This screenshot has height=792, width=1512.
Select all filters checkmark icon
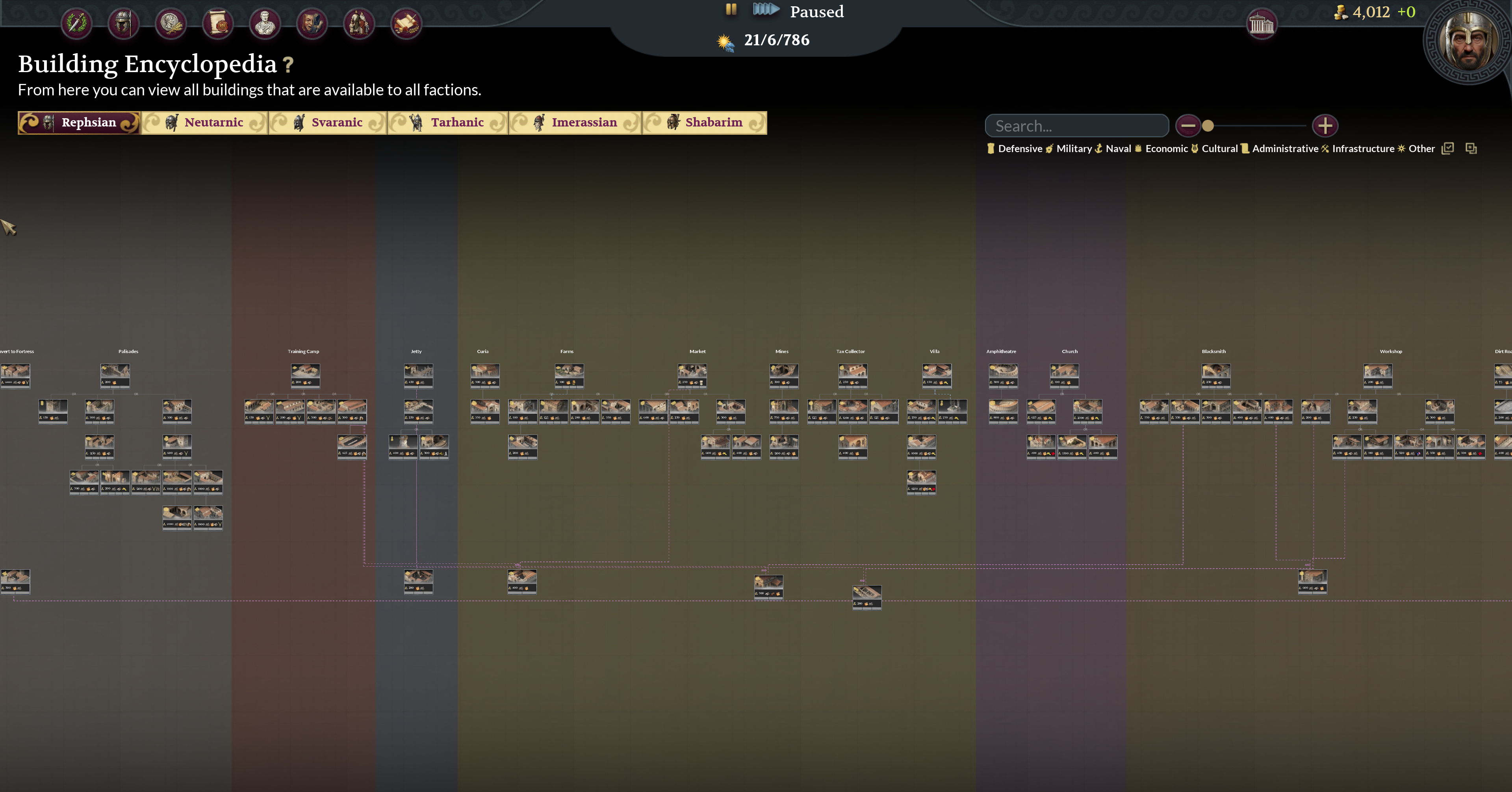1447,149
